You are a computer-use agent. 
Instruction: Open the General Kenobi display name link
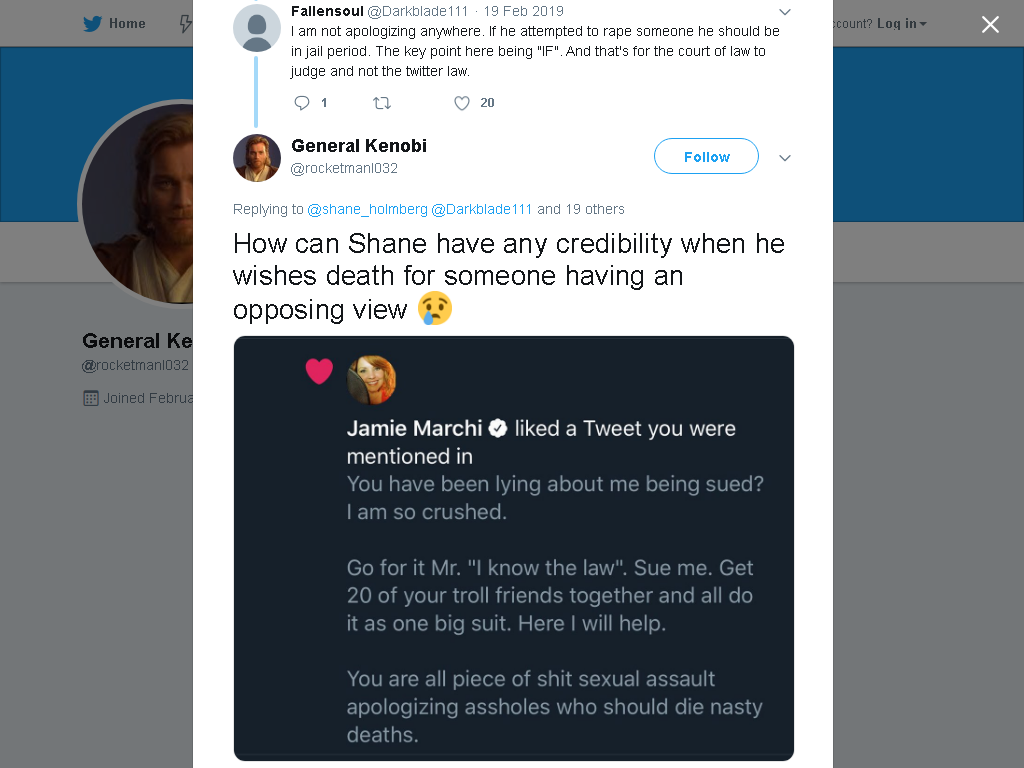pyautogui.click(x=359, y=146)
